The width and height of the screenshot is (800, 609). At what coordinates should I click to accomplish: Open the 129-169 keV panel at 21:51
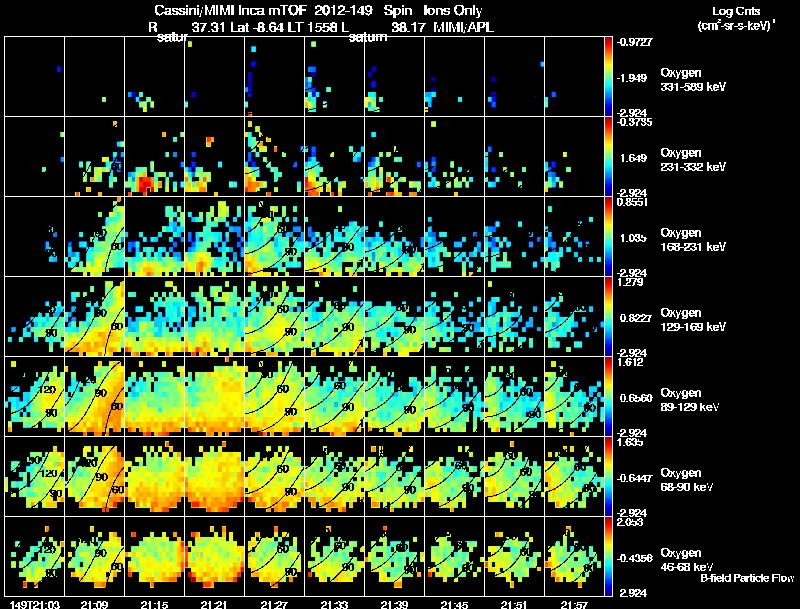(514, 317)
